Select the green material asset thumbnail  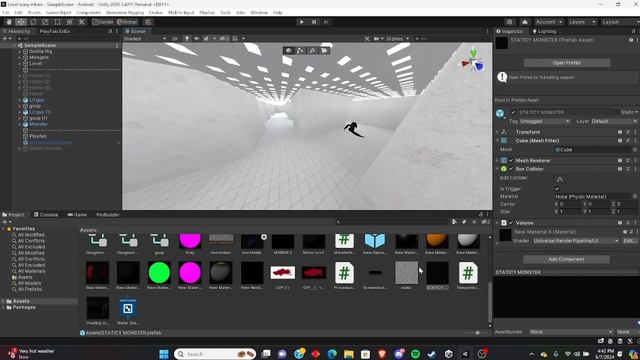(159, 273)
